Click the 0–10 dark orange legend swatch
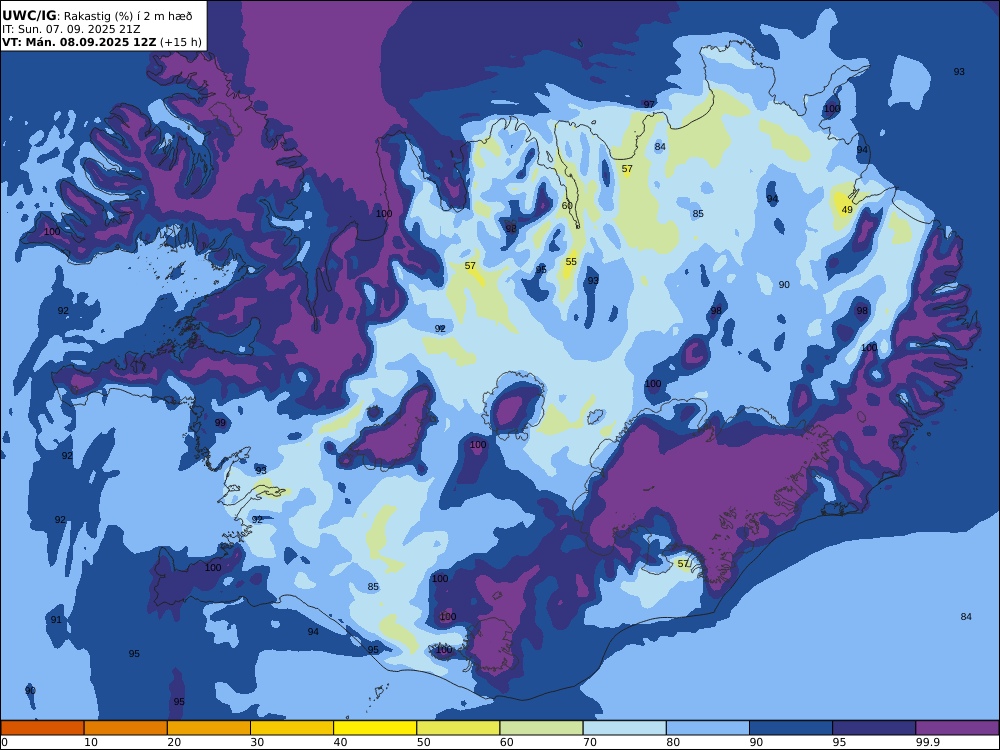The height and width of the screenshot is (750, 1000). pos(42,728)
